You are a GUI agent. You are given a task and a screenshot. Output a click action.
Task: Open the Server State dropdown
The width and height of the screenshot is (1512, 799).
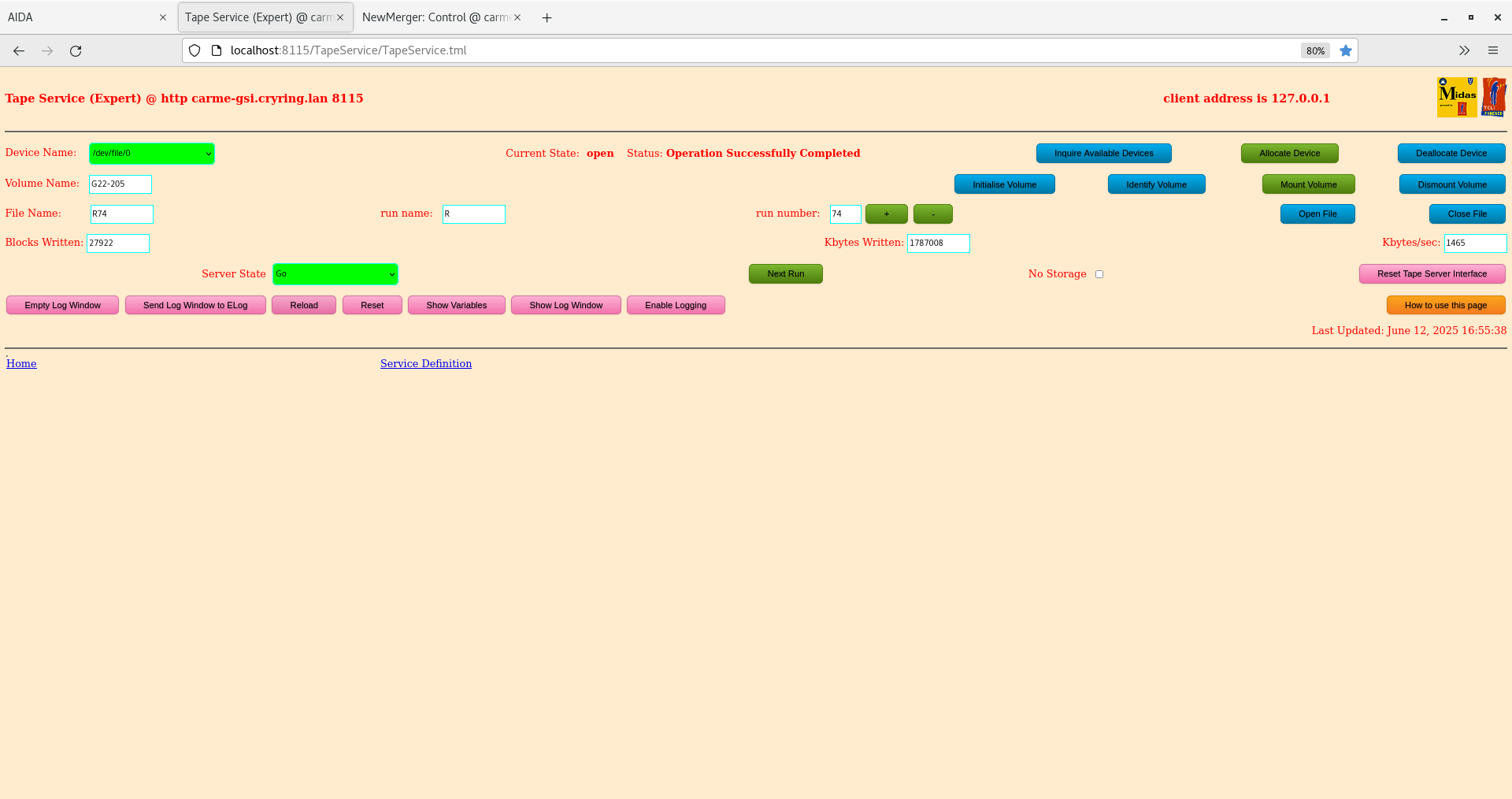tap(335, 274)
